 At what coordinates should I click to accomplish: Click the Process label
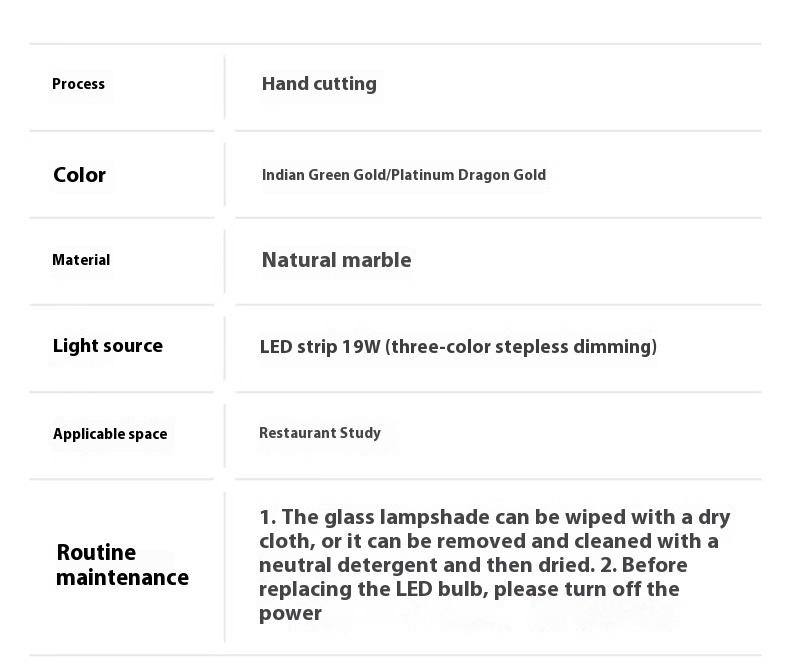(x=78, y=84)
